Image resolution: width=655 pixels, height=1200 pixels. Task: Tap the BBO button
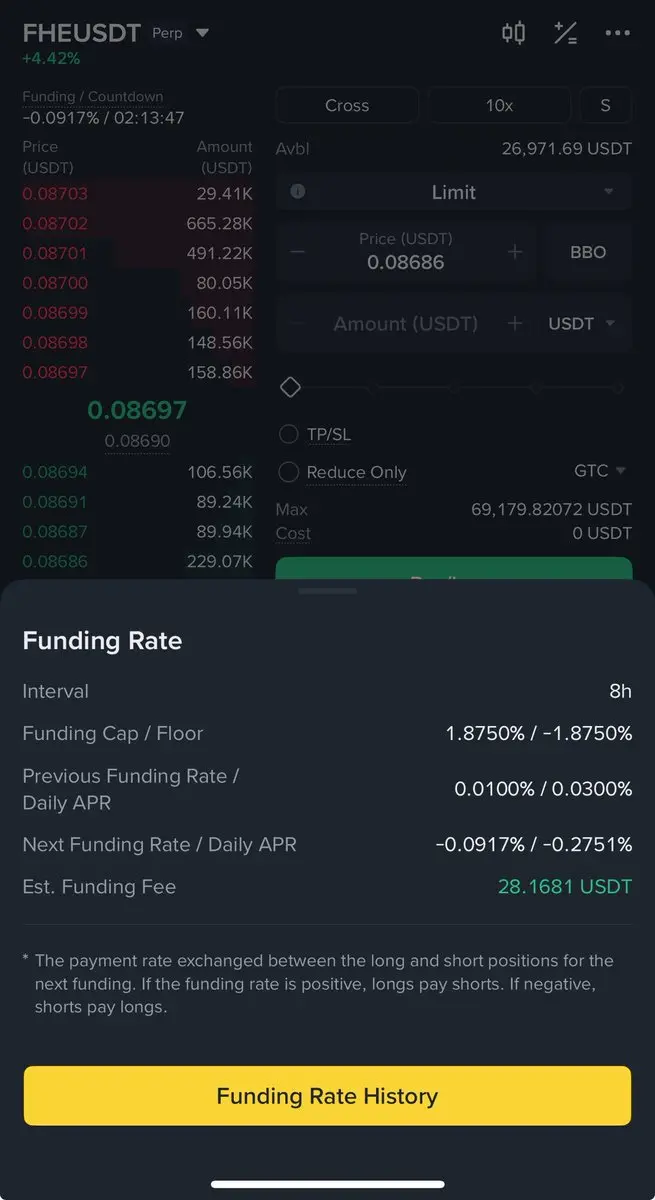pyautogui.click(x=588, y=252)
